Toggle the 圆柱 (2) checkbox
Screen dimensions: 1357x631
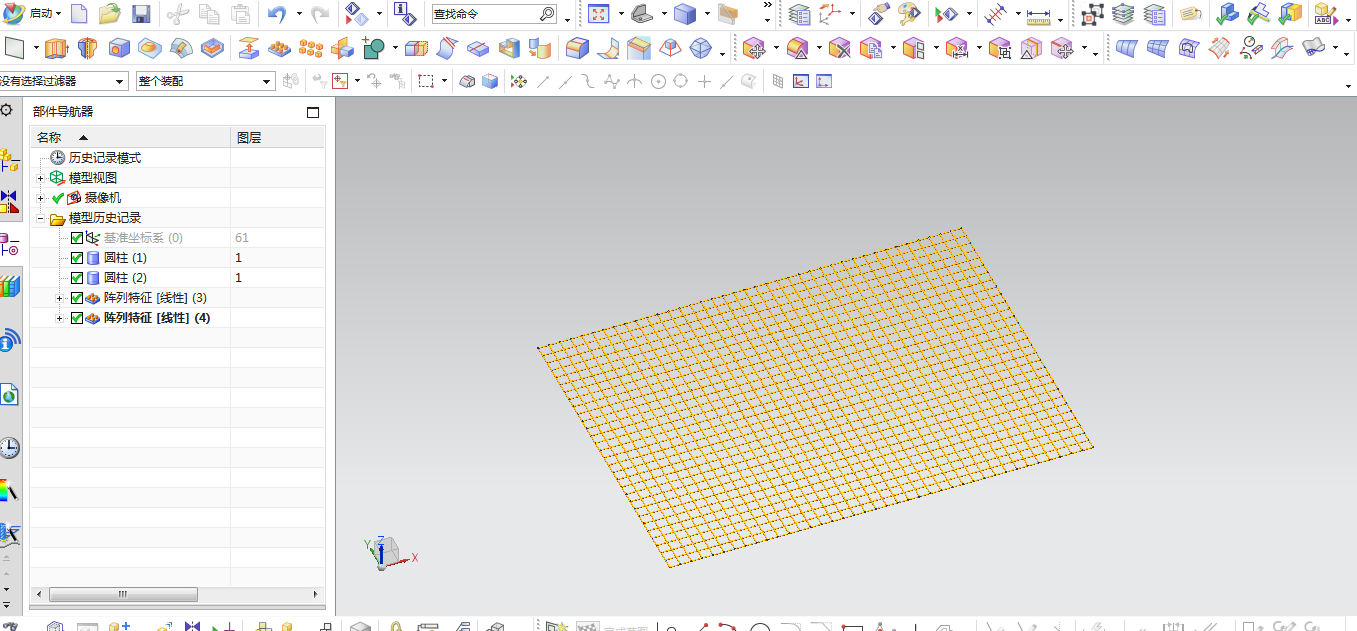tap(77, 278)
